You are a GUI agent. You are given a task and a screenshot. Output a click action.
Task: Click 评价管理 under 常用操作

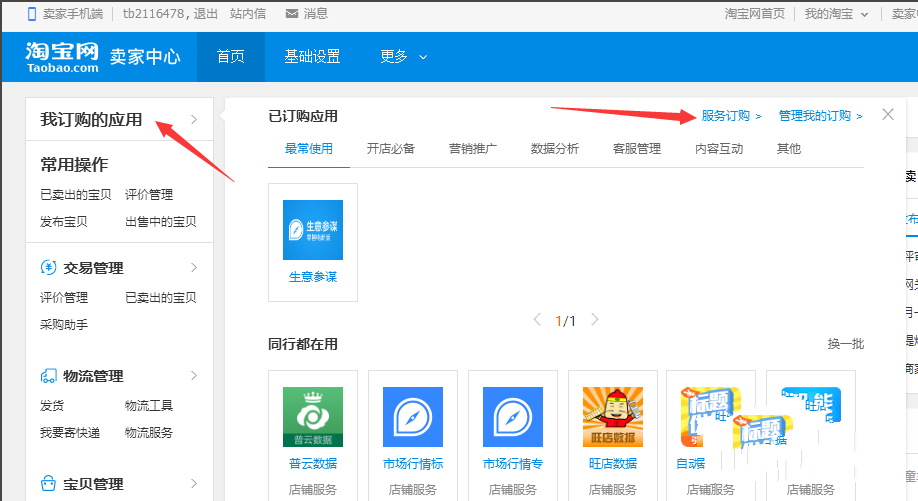point(149,194)
